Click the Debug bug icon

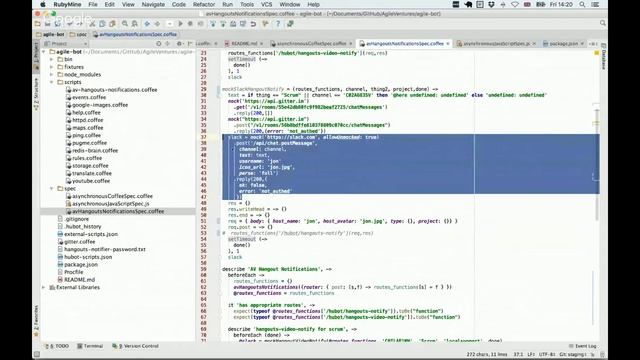click(x=190, y=24)
